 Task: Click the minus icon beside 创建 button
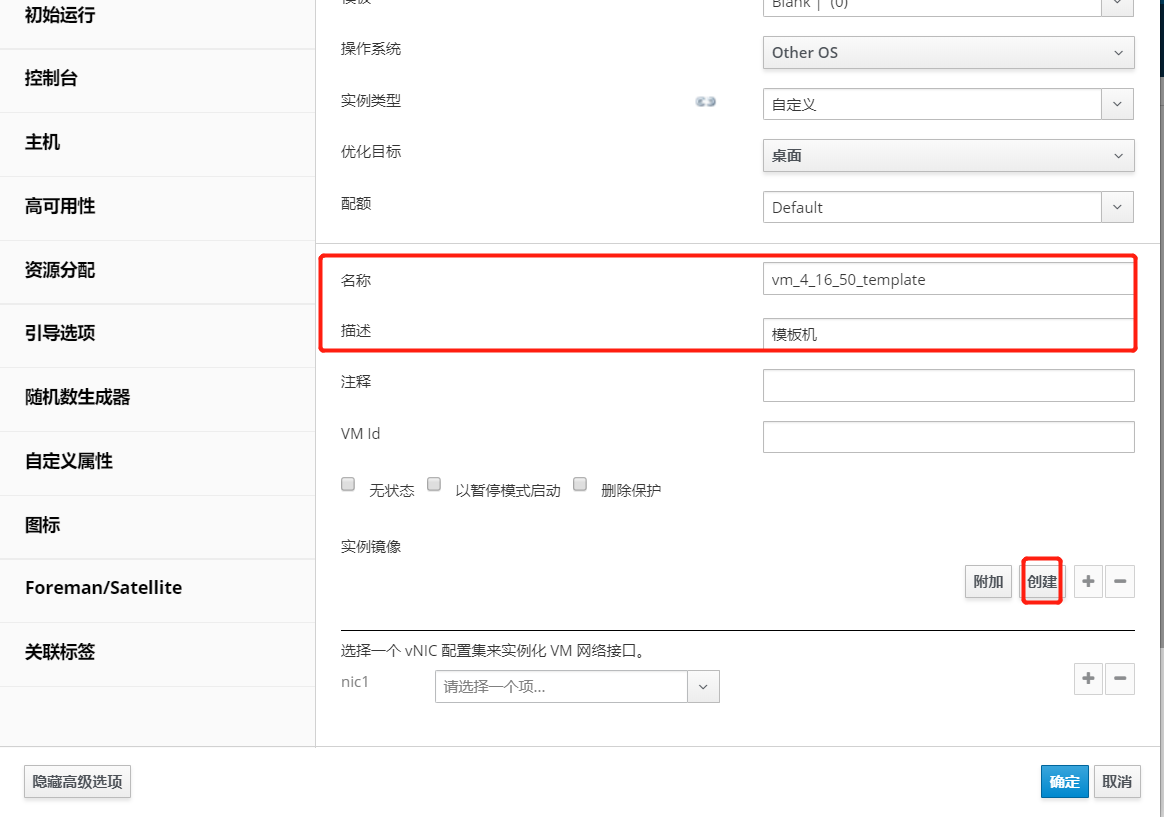click(x=1120, y=581)
